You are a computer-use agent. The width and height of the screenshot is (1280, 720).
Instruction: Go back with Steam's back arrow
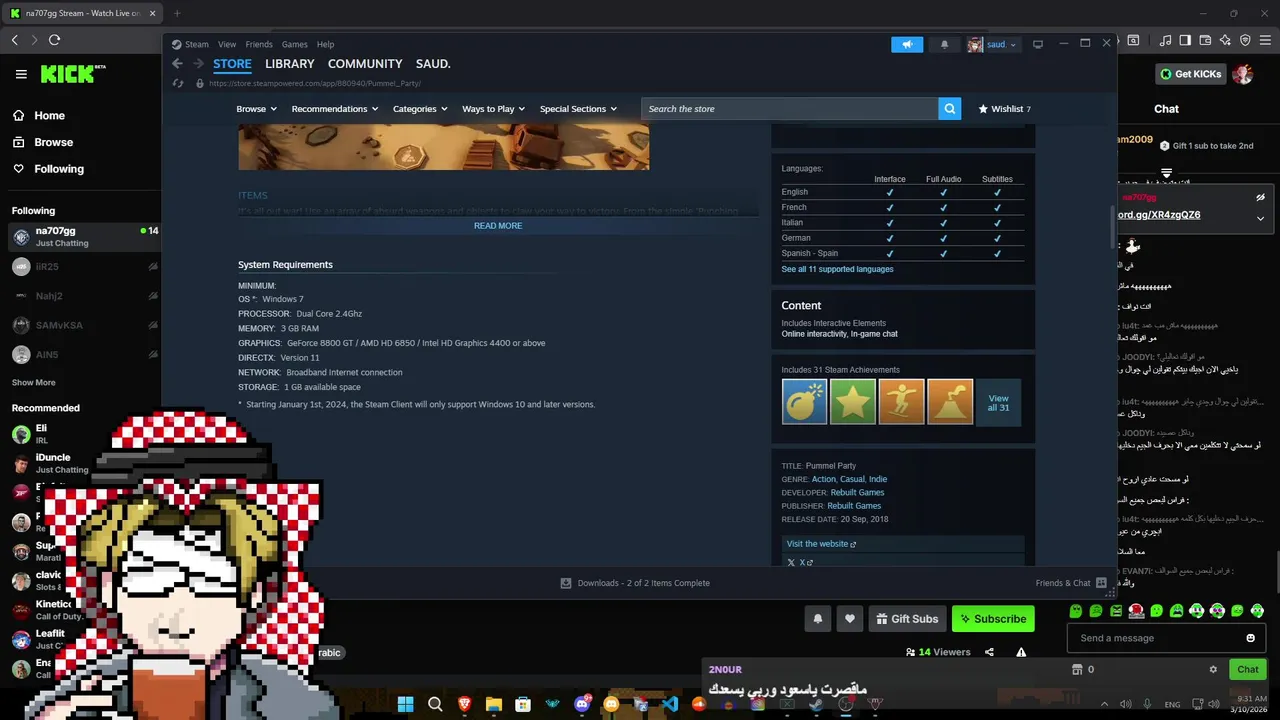(x=177, y=63)
